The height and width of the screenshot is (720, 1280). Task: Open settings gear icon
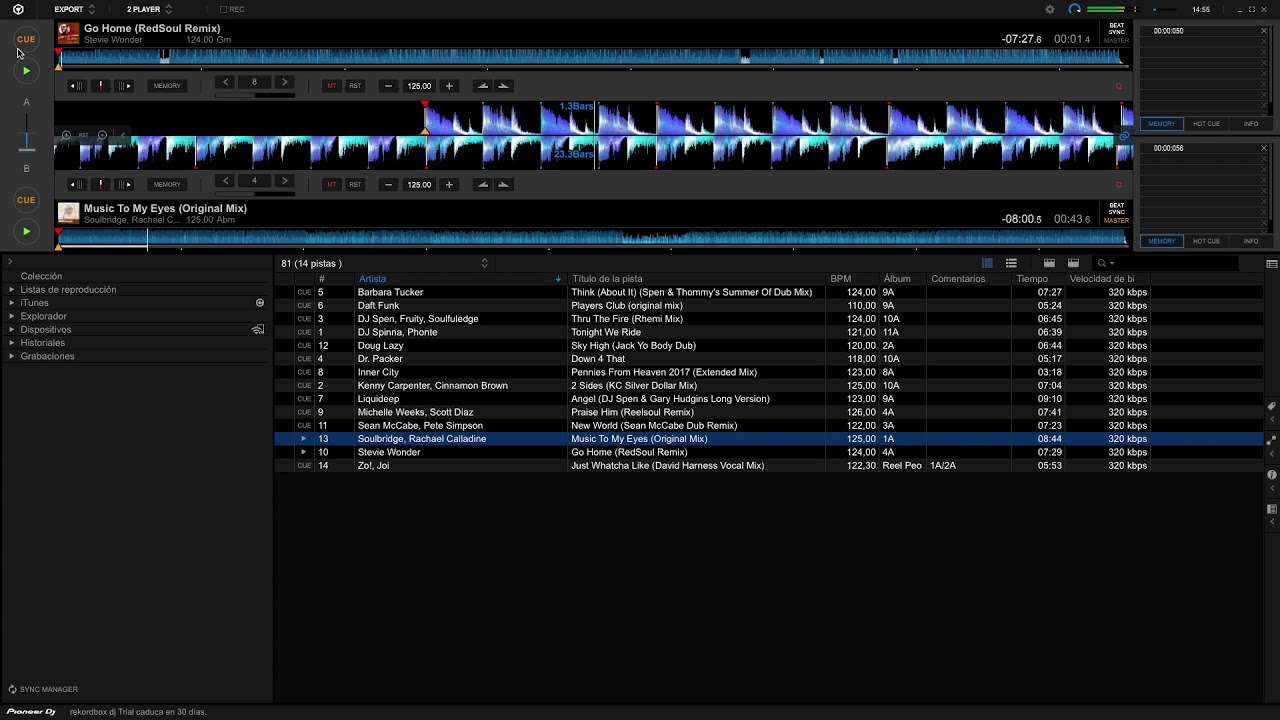click(1050, 9)
